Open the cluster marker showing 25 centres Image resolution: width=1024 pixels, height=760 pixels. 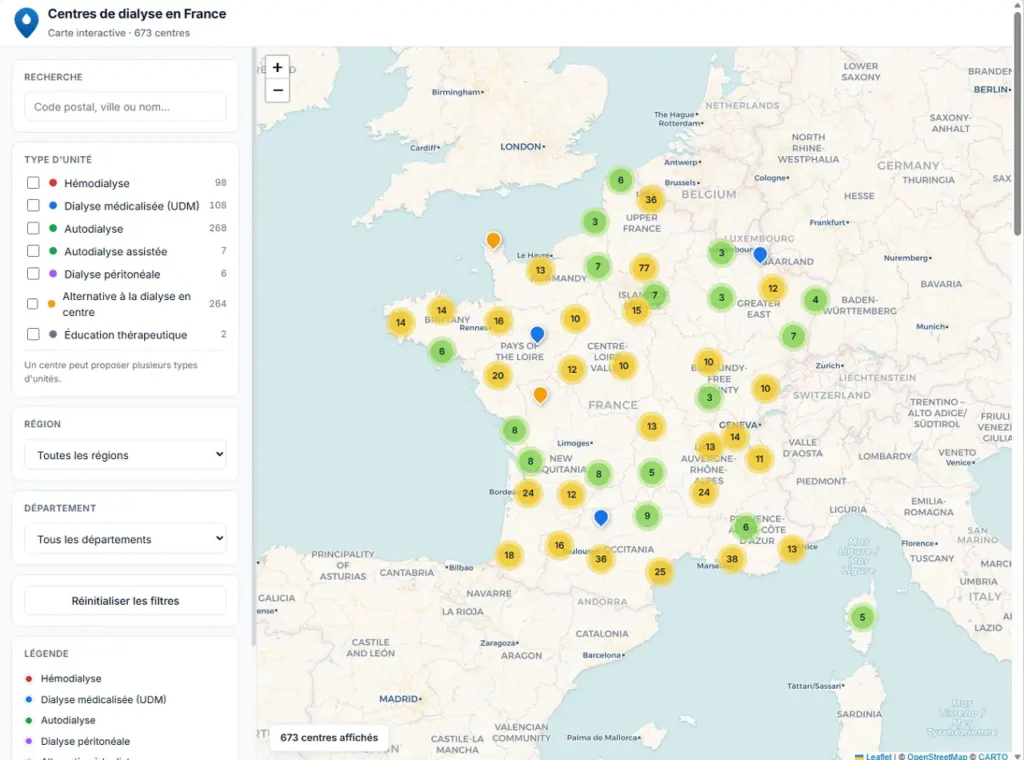(x=660, y=572)
